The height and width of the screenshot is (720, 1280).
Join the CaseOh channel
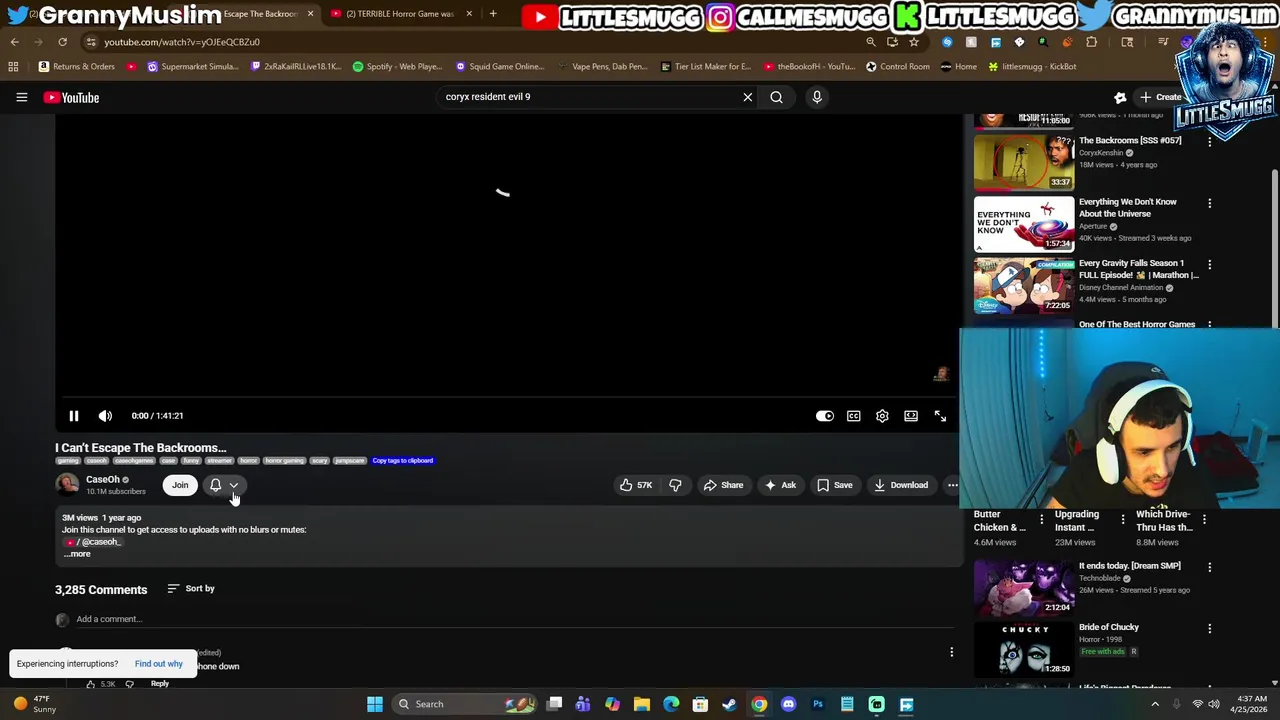(180, 485)
